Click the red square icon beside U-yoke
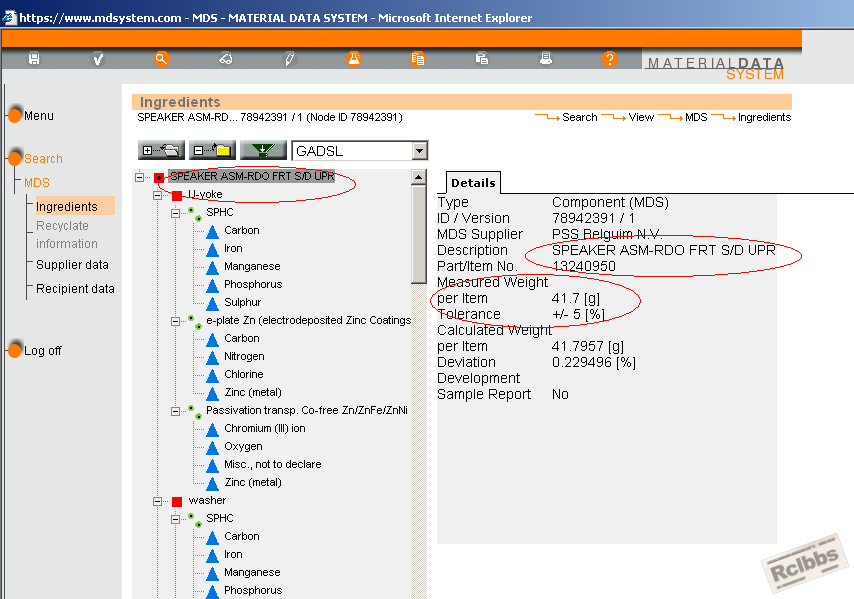Screen dimensions: 854x599 pyautogui.click(x=177, y=195)
